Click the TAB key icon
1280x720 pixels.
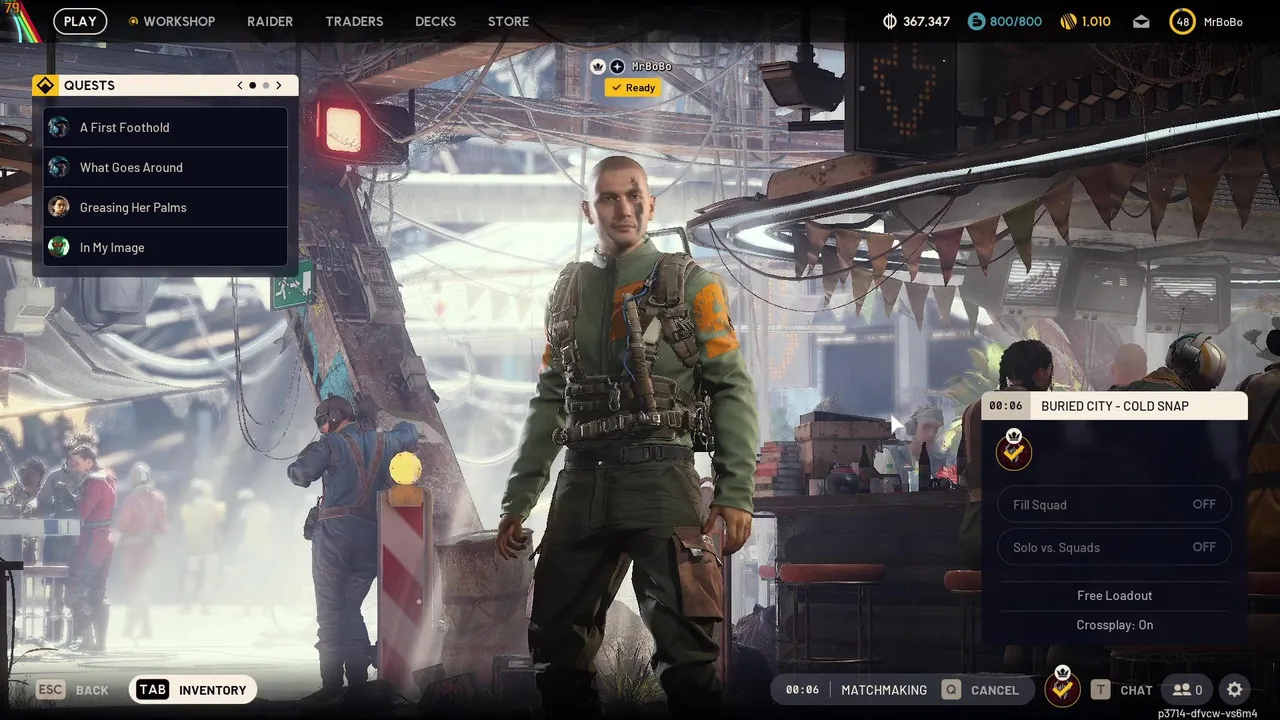152,690
